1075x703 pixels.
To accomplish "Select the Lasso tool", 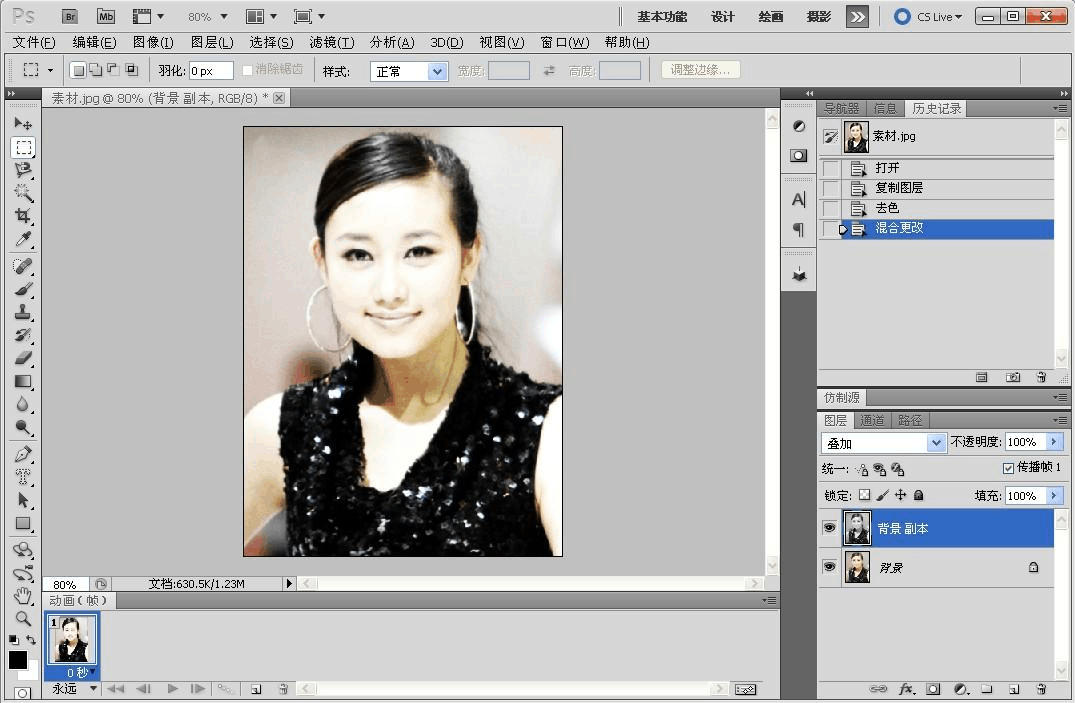I will pos(23,170).
